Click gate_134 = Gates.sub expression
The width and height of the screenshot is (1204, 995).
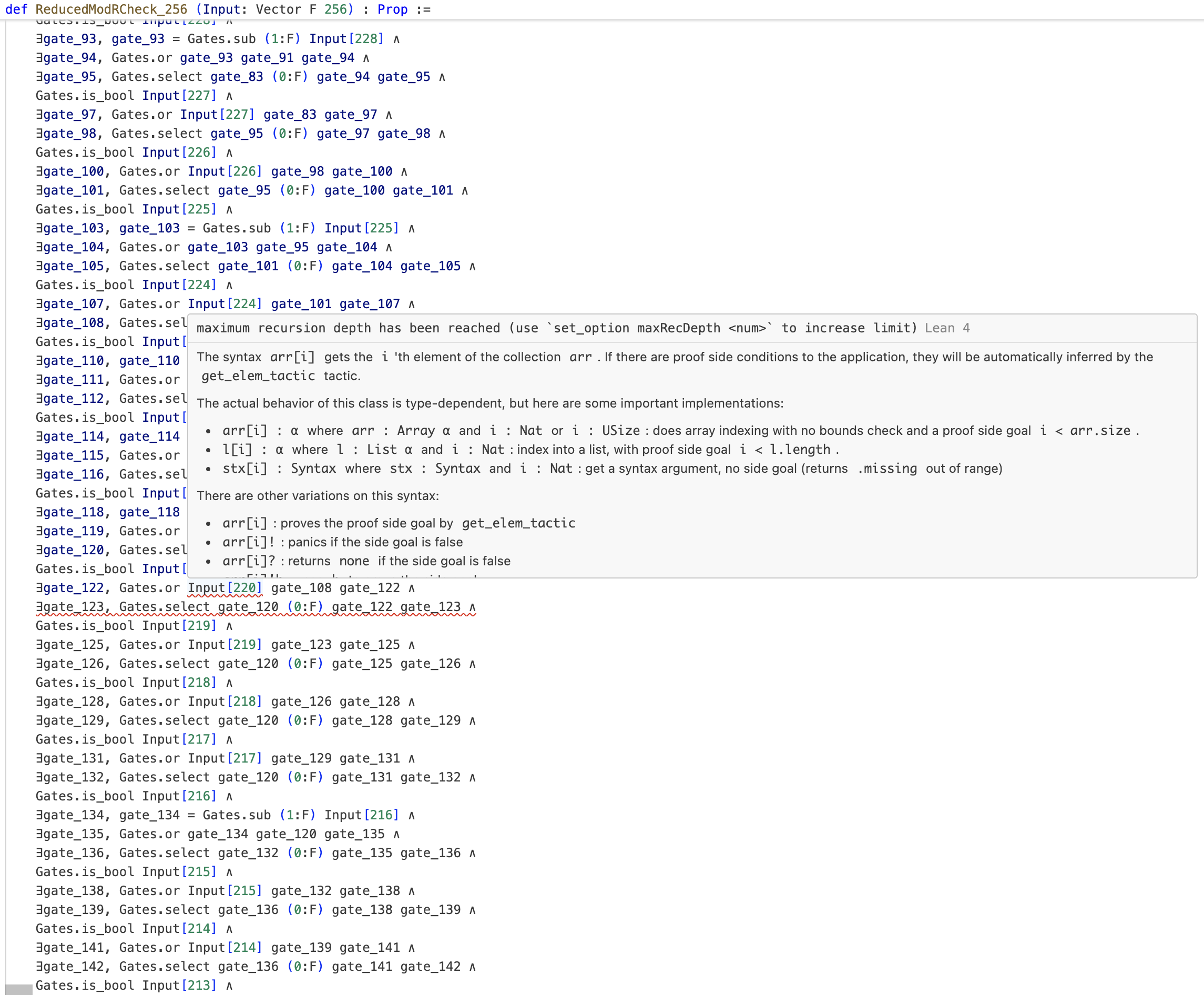point(195,815)
